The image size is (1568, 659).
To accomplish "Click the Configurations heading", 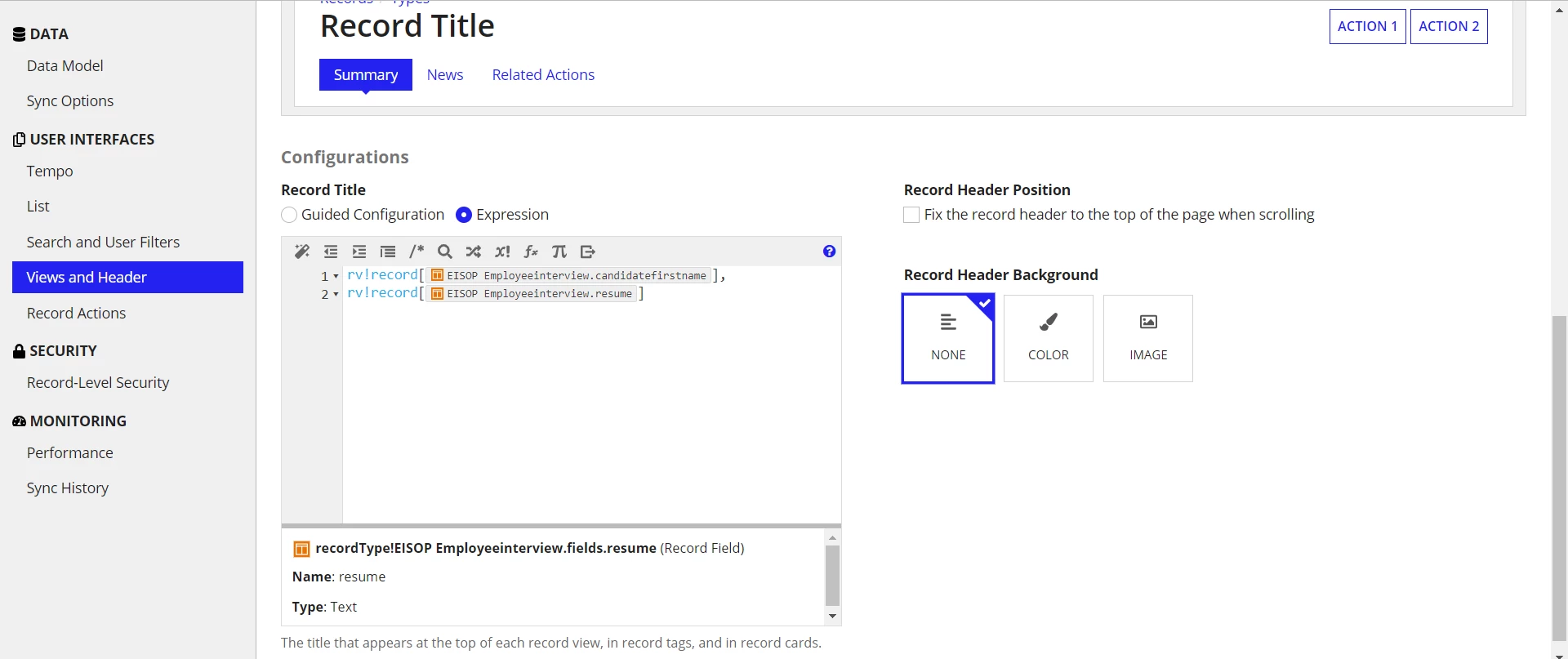I will click(345, 158).
